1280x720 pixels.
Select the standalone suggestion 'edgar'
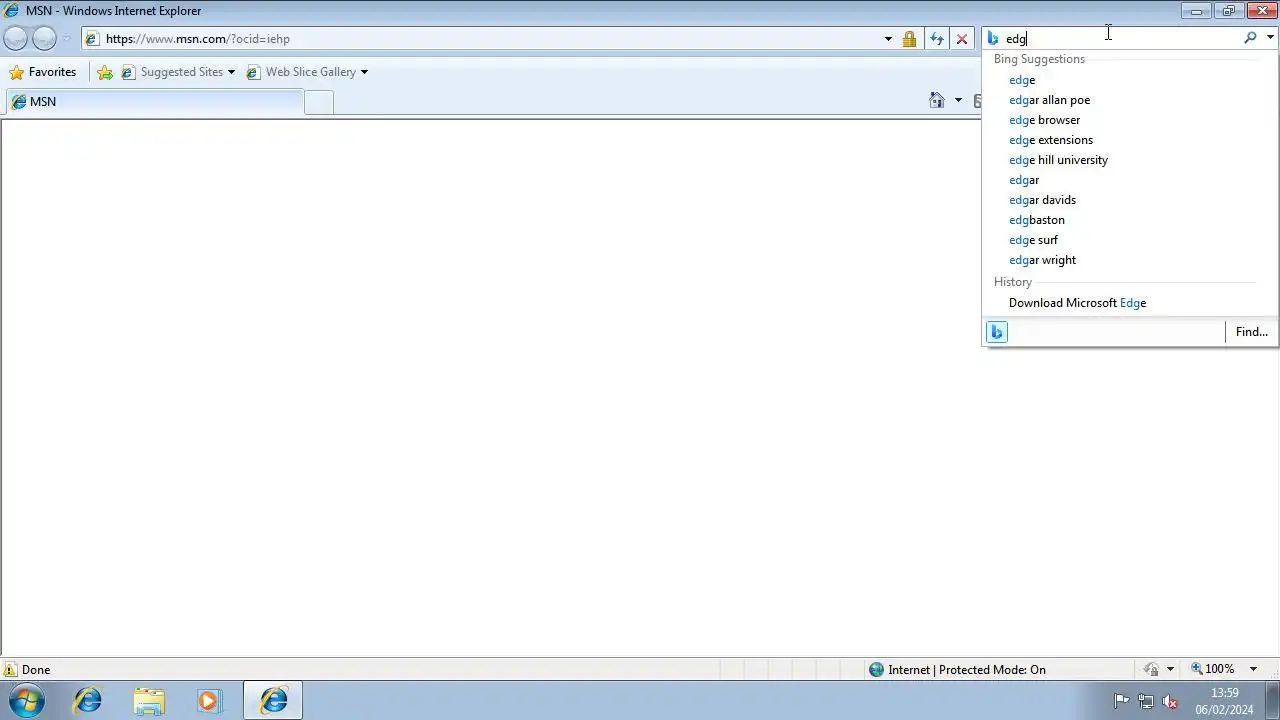pyautogui.click(x=1024, y=180)
